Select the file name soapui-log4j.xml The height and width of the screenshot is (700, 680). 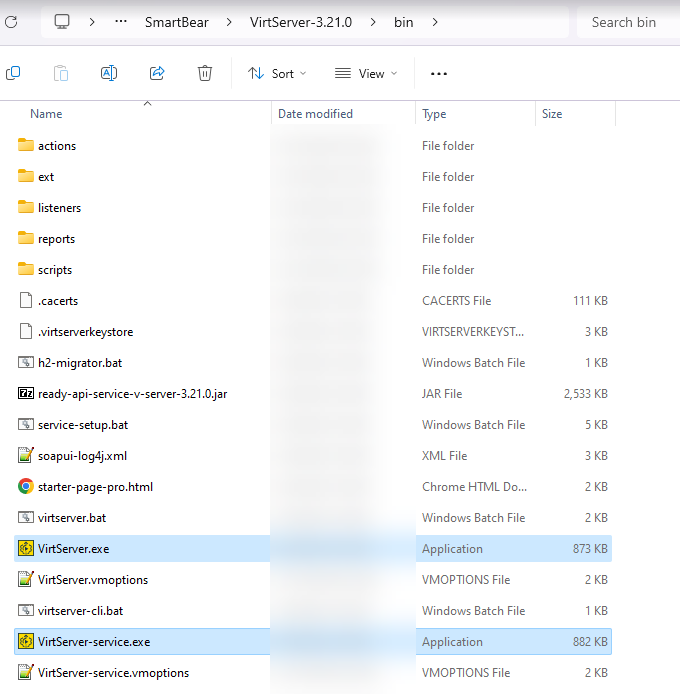point(83,456)
